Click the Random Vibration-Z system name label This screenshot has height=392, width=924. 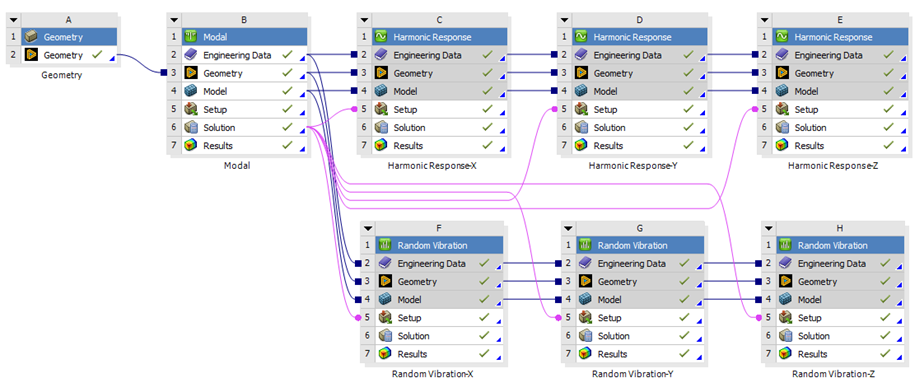coord(834,374)
